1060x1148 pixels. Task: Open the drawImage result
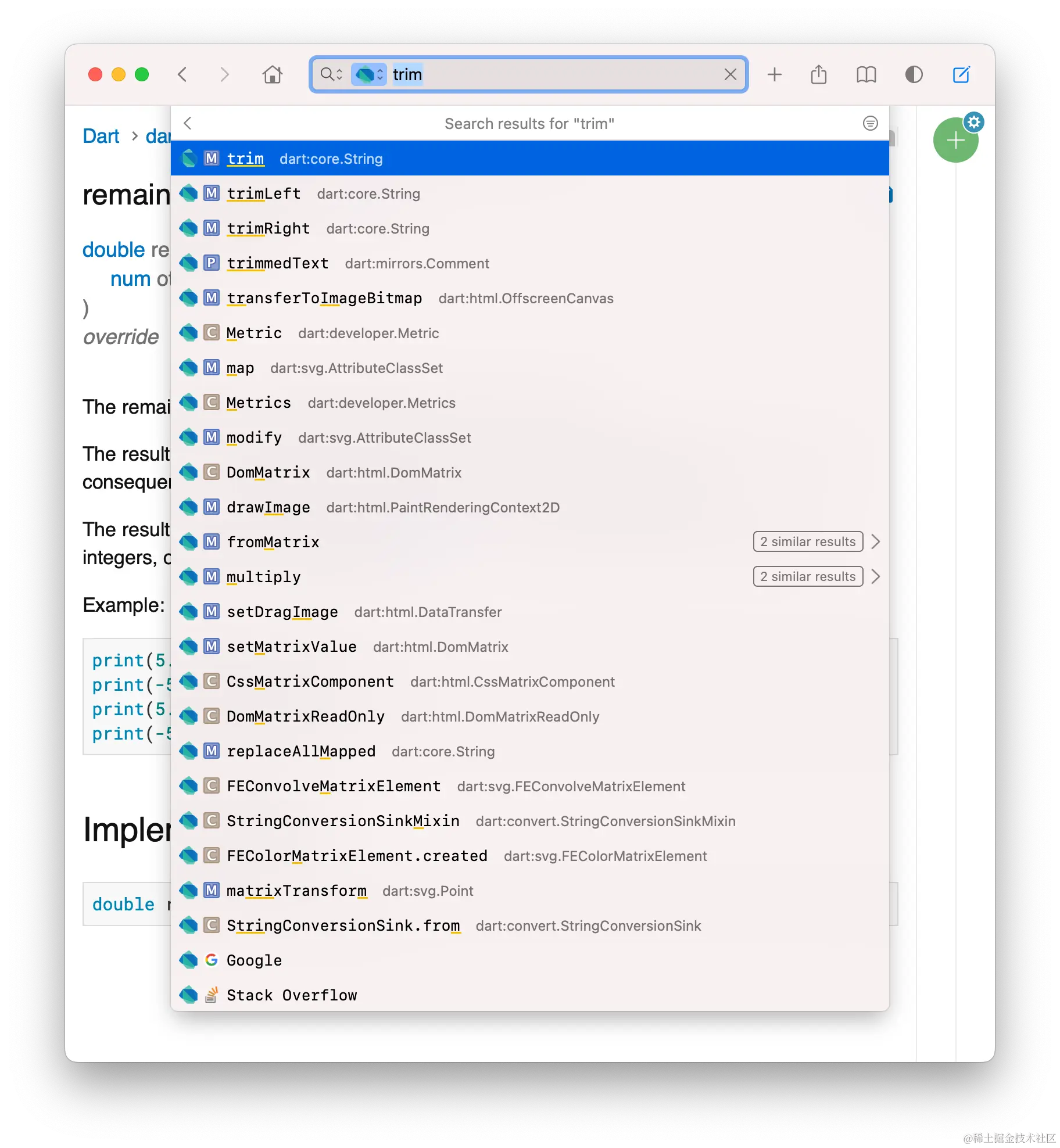[x=529, y=507]
